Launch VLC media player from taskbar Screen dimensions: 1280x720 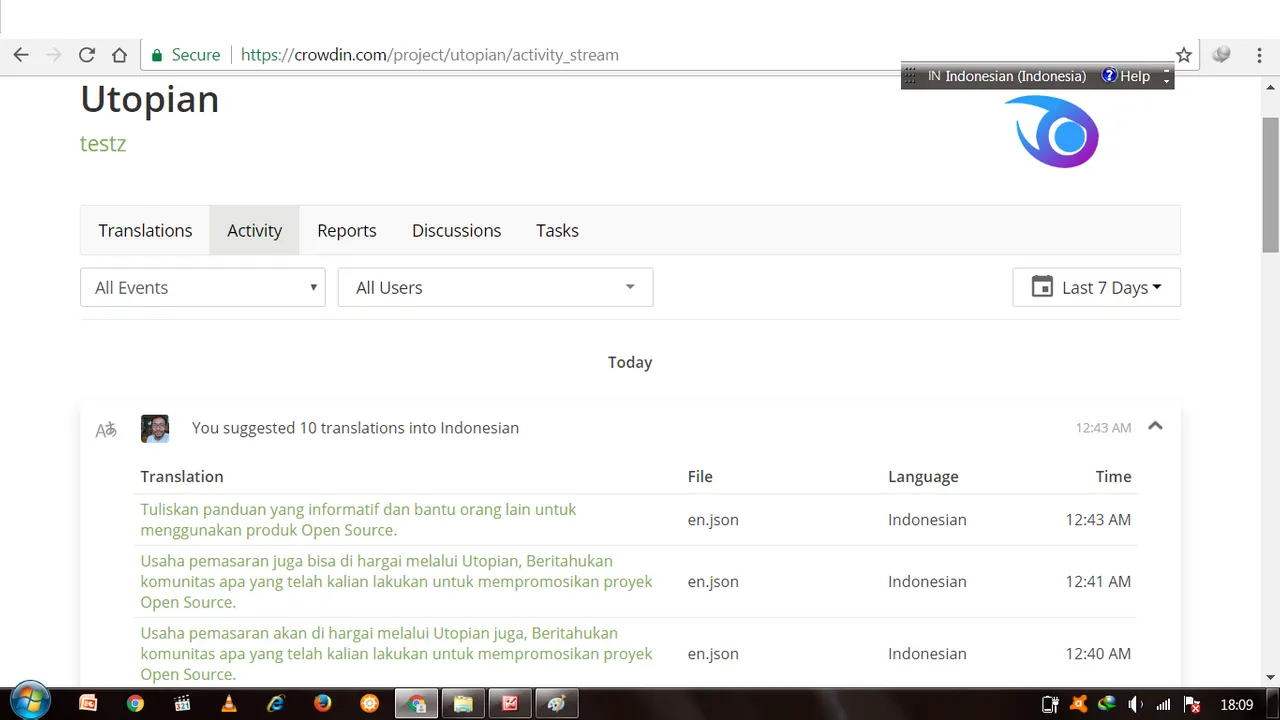tap(229, 704)
